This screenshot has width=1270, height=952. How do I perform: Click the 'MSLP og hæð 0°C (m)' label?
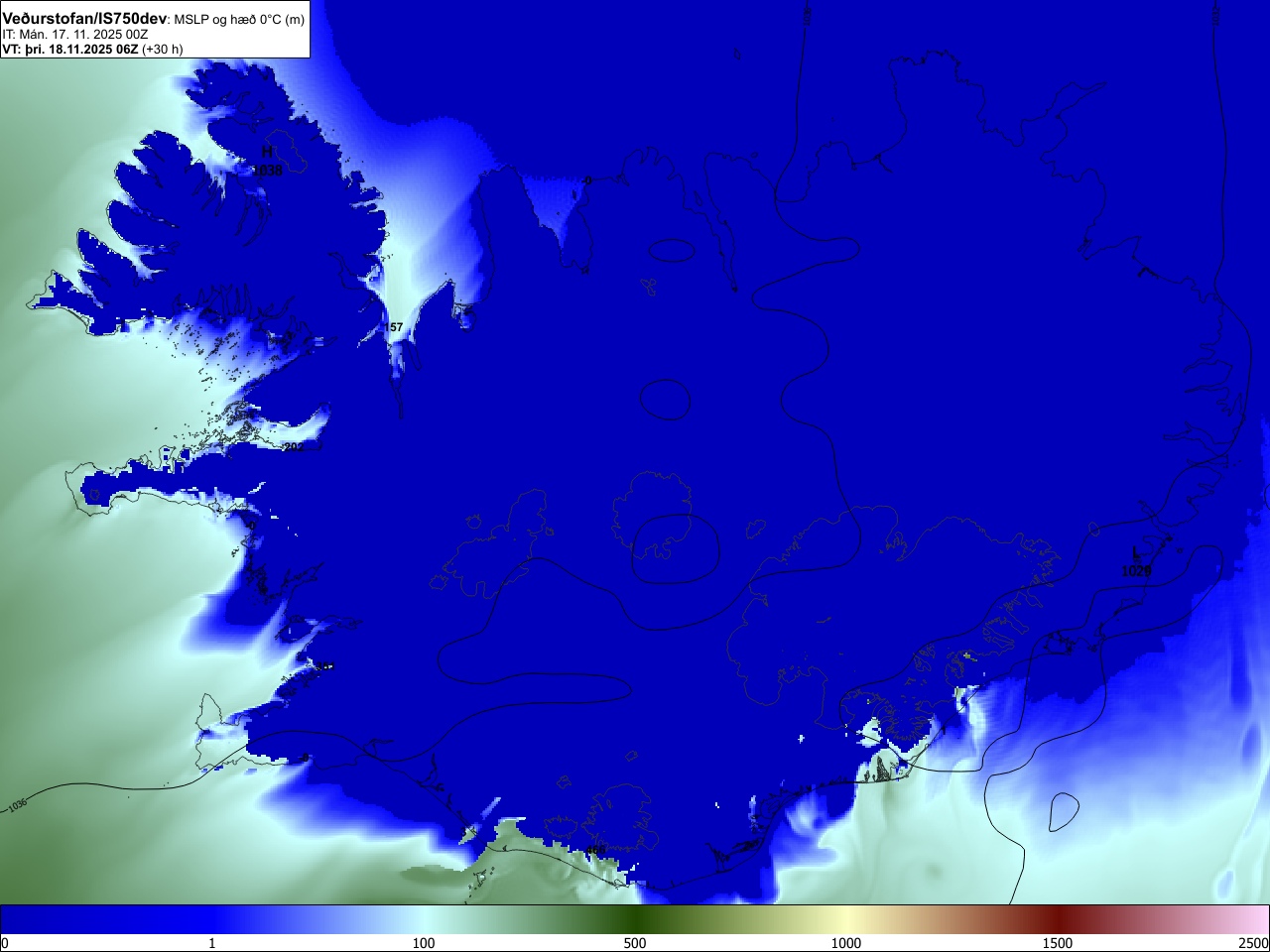click(240, 20)
